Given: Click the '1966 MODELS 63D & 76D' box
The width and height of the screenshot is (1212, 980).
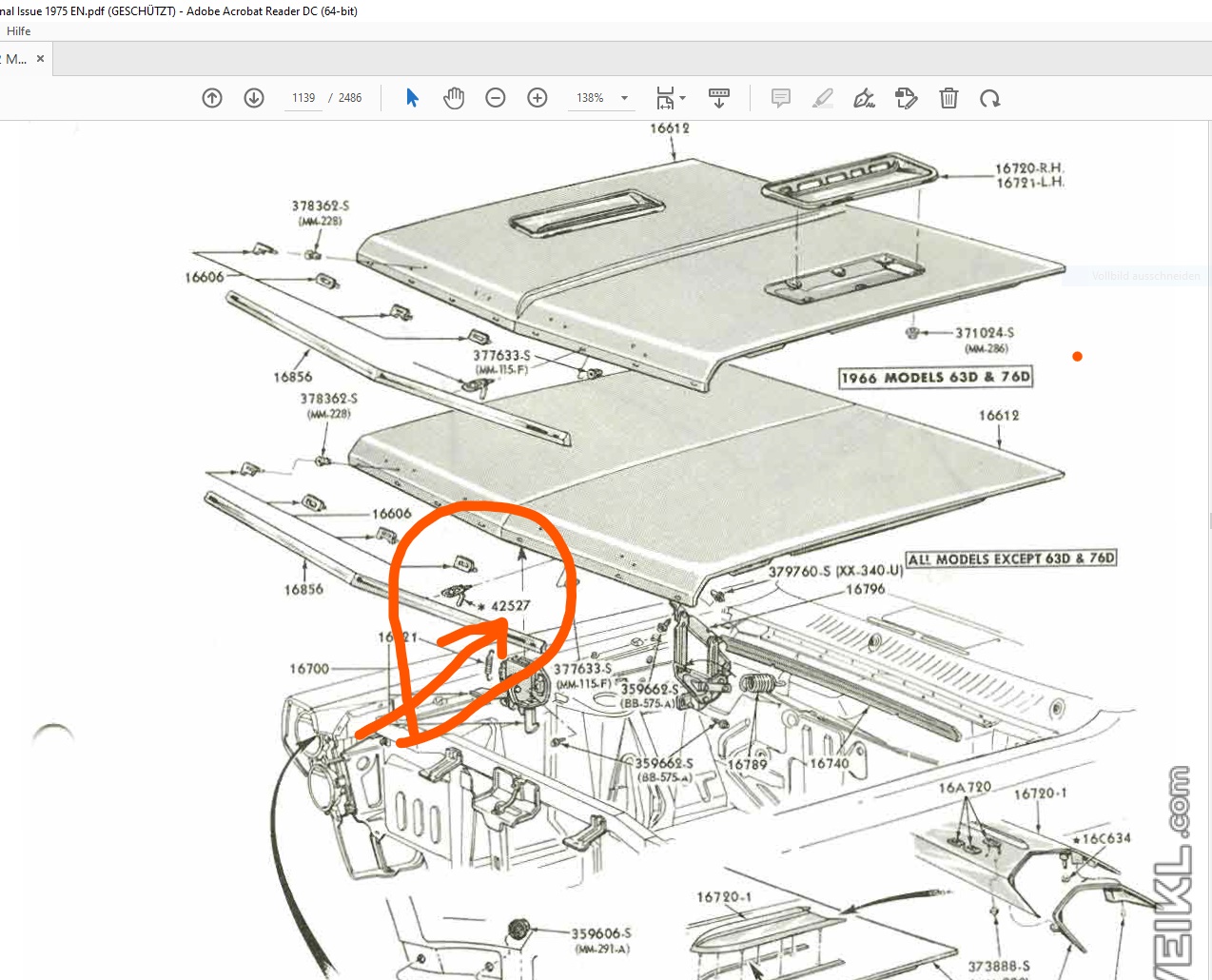Looking at the screenshot, I should pyautogui.click(x=935, y=378).
